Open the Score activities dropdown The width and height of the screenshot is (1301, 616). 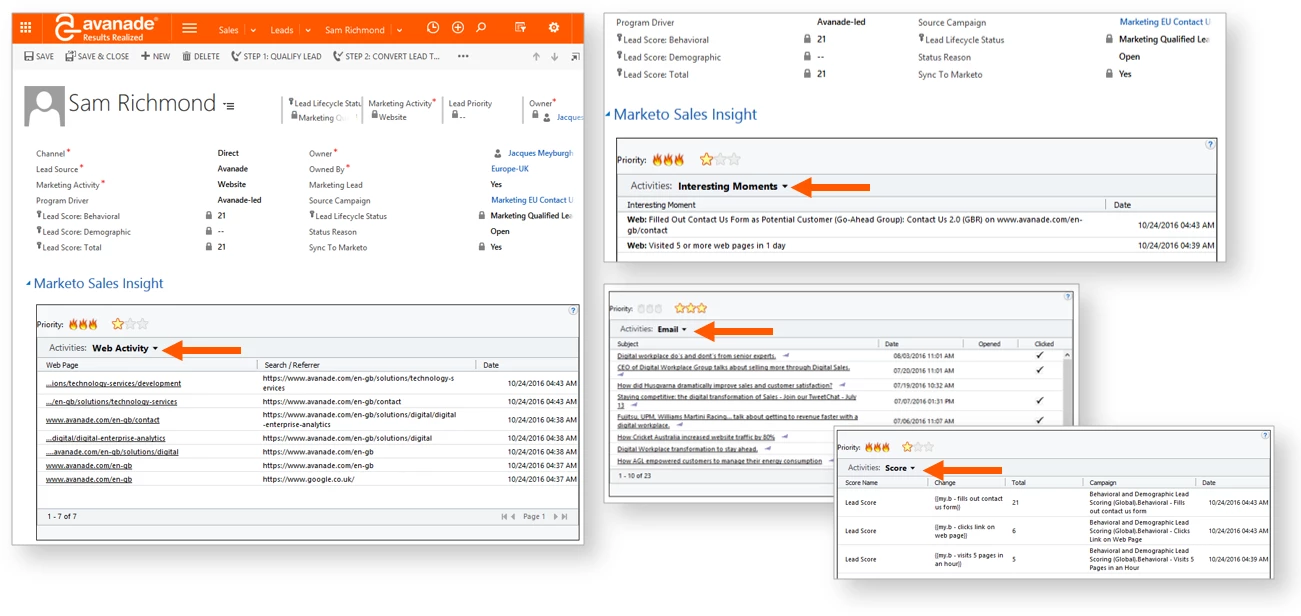tap(900, 468)
